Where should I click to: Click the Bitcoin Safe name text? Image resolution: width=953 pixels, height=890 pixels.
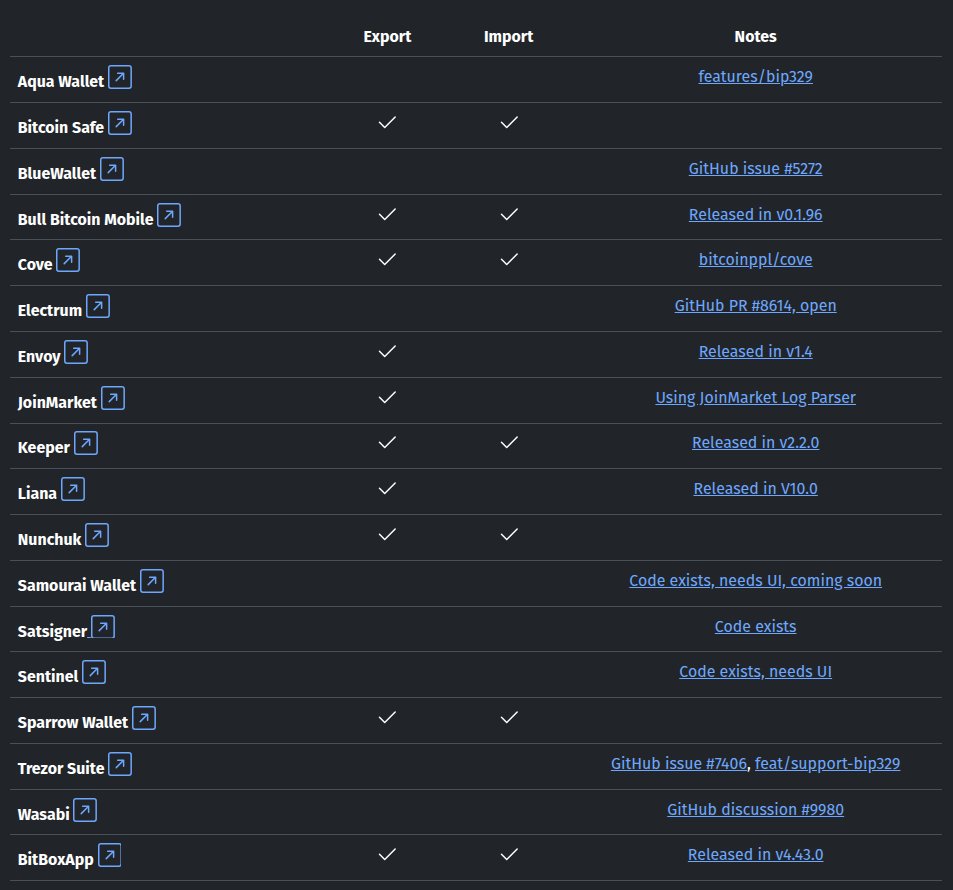61,128
